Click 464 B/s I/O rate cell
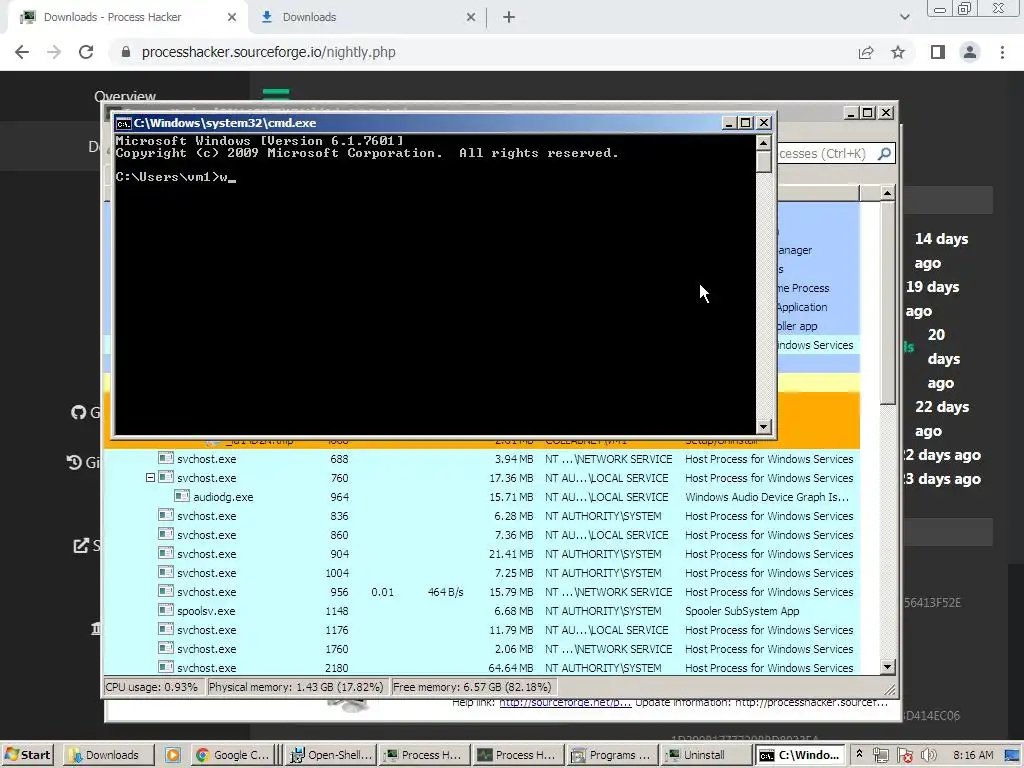 click(445, 592)
